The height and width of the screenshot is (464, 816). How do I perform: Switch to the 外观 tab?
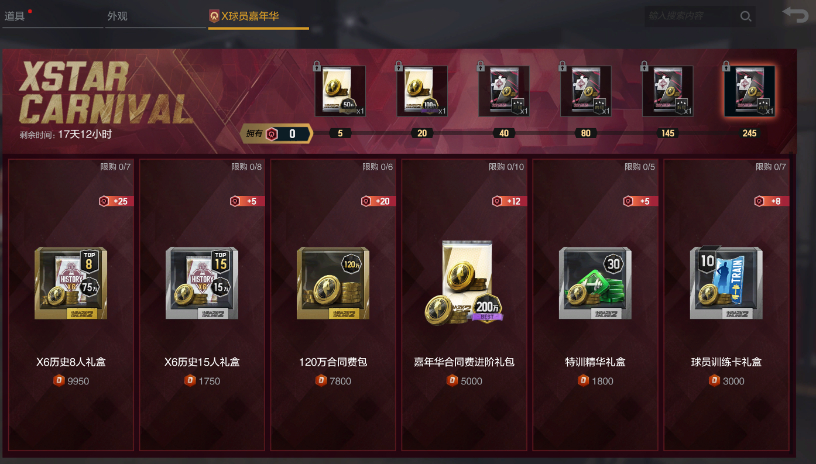117,16
